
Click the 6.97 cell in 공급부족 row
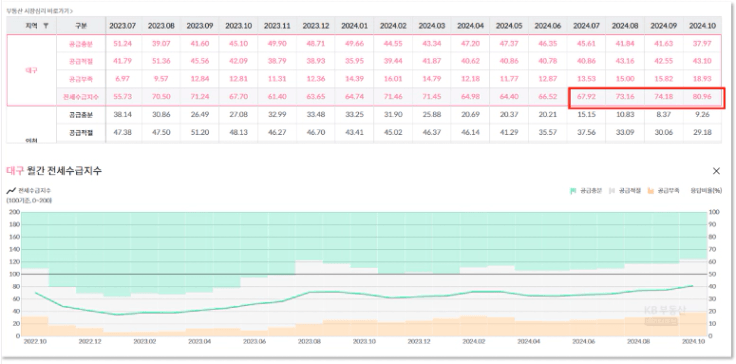click(123, 79)
